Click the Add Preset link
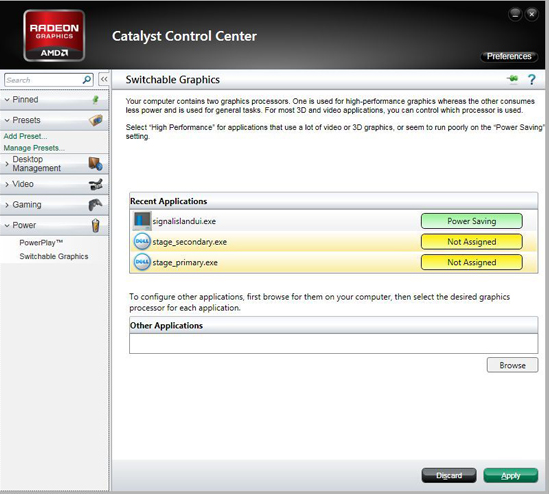The width and height of the screenshot is (551, 495). [25, 136]
